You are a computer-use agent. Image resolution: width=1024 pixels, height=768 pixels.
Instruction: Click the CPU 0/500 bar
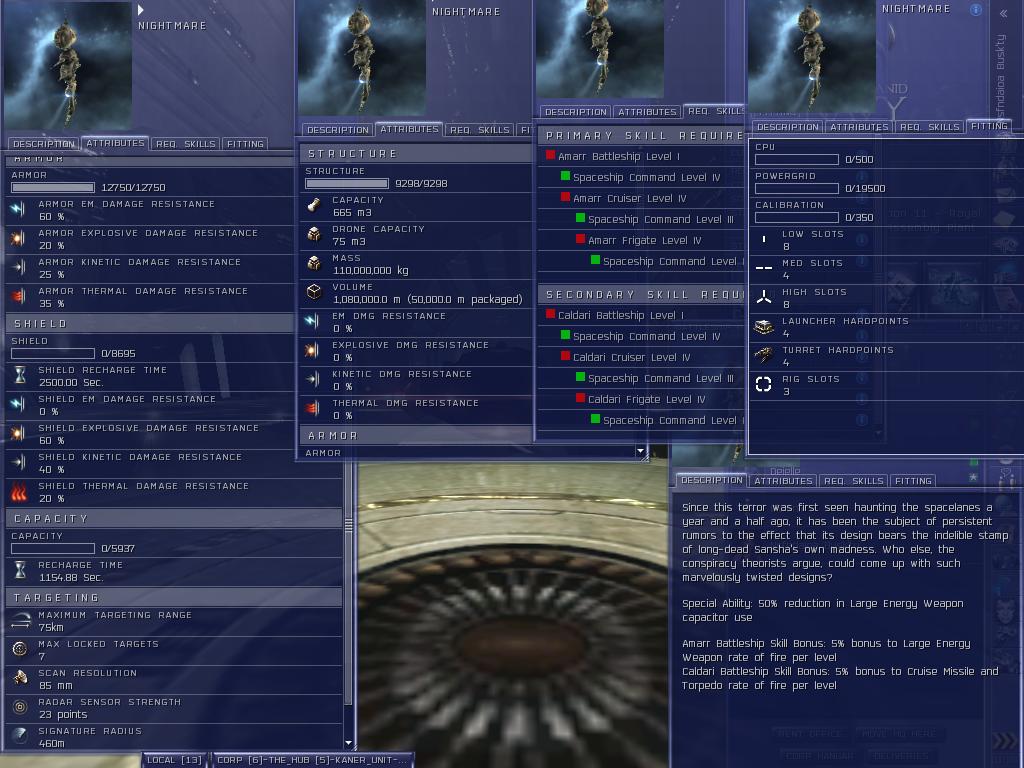[797, 159]
